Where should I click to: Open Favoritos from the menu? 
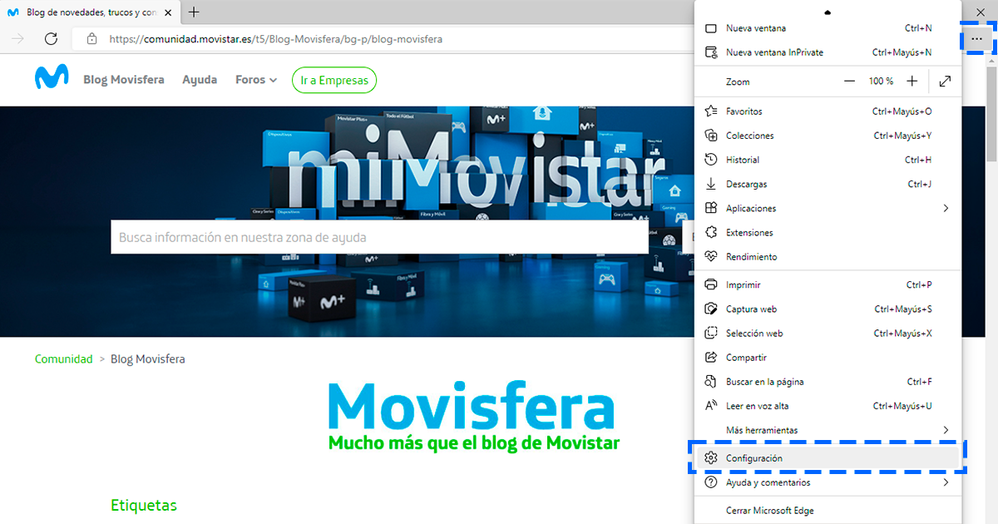pyautogui.click(x=744, y=111)
